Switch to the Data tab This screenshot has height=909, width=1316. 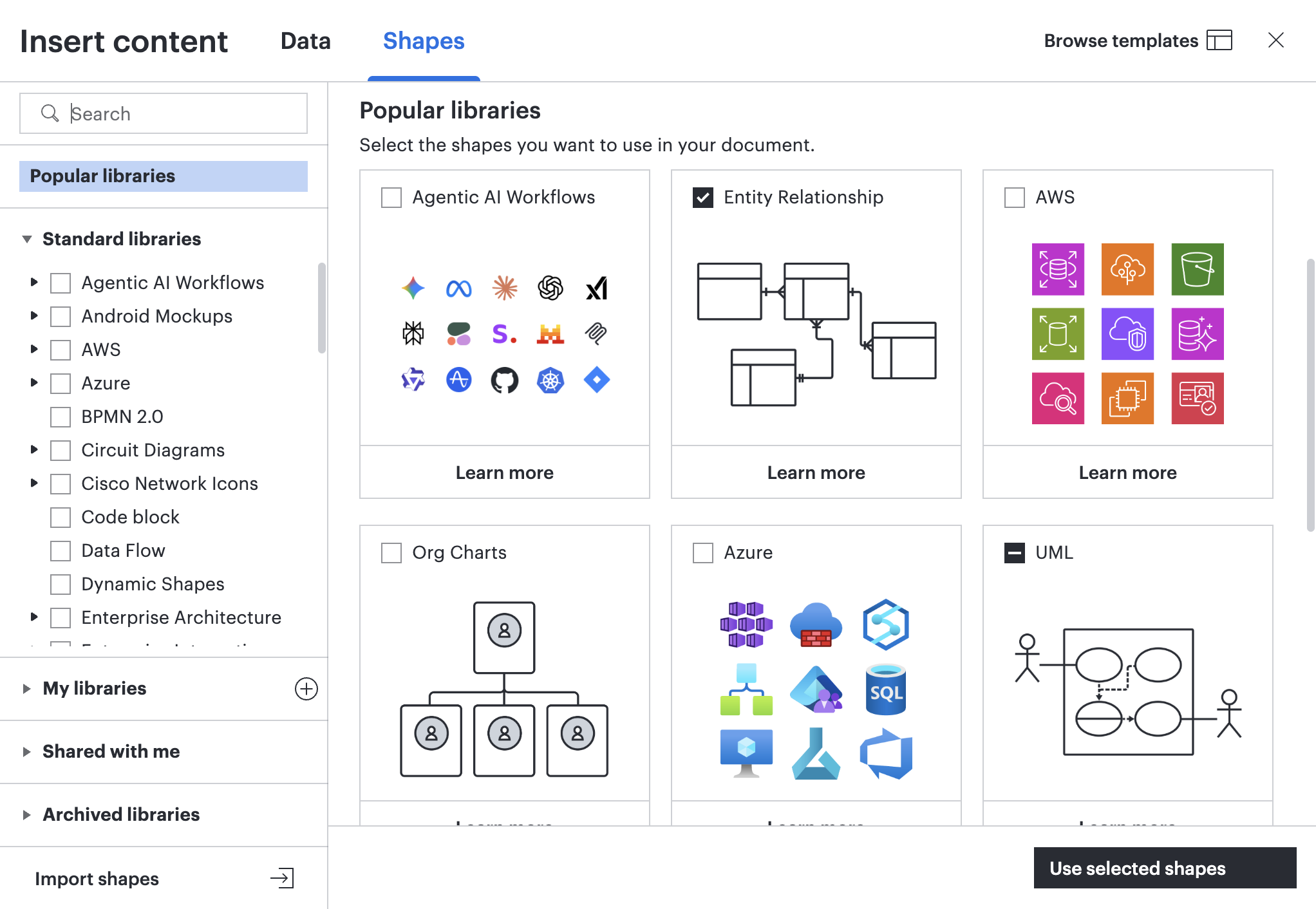[x=306, y=41]
